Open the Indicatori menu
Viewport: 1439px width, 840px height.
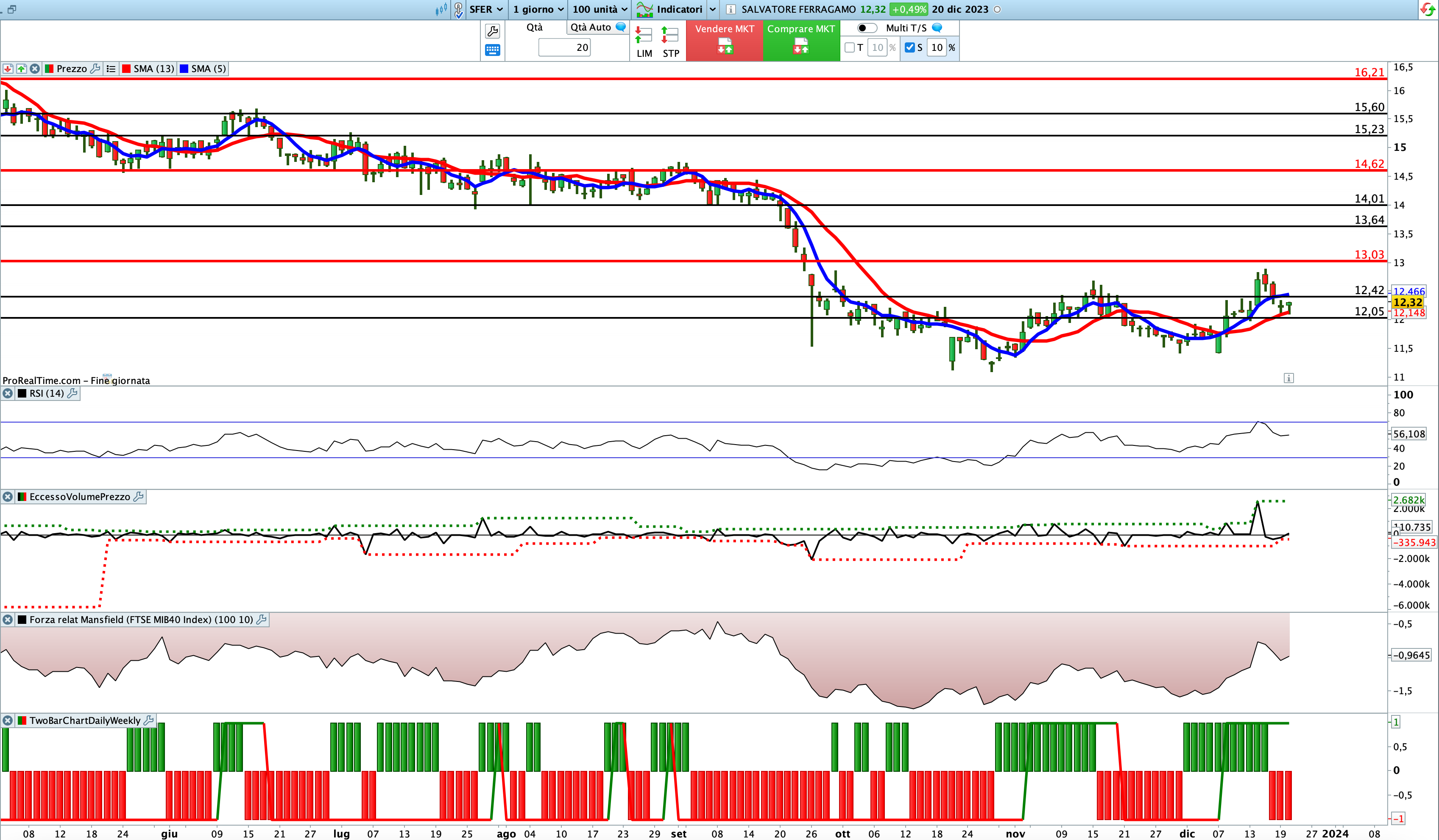click(x=670, y=9)
